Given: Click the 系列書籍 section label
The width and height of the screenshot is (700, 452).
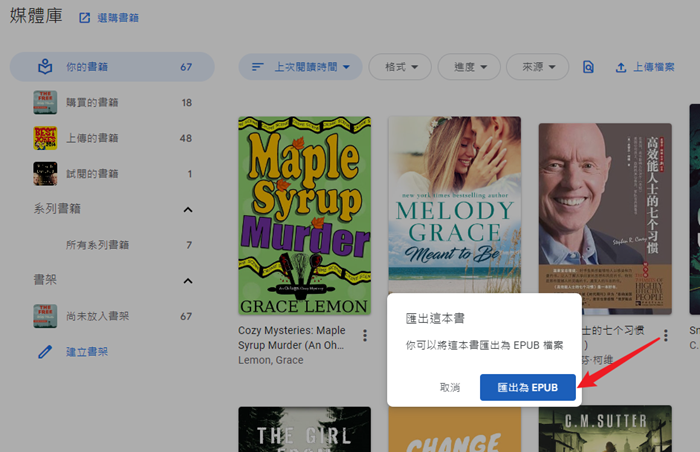Looking at the screenshot, I should click(x=57, y=209).
